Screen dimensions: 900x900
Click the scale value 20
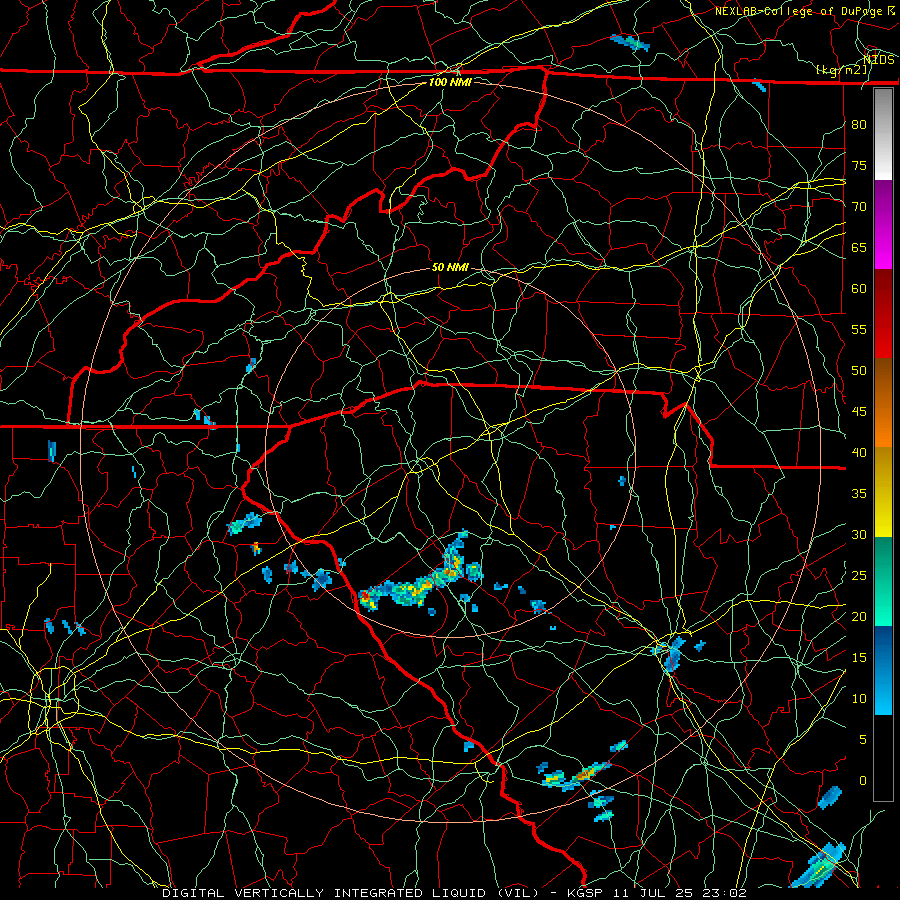point(859,616)
